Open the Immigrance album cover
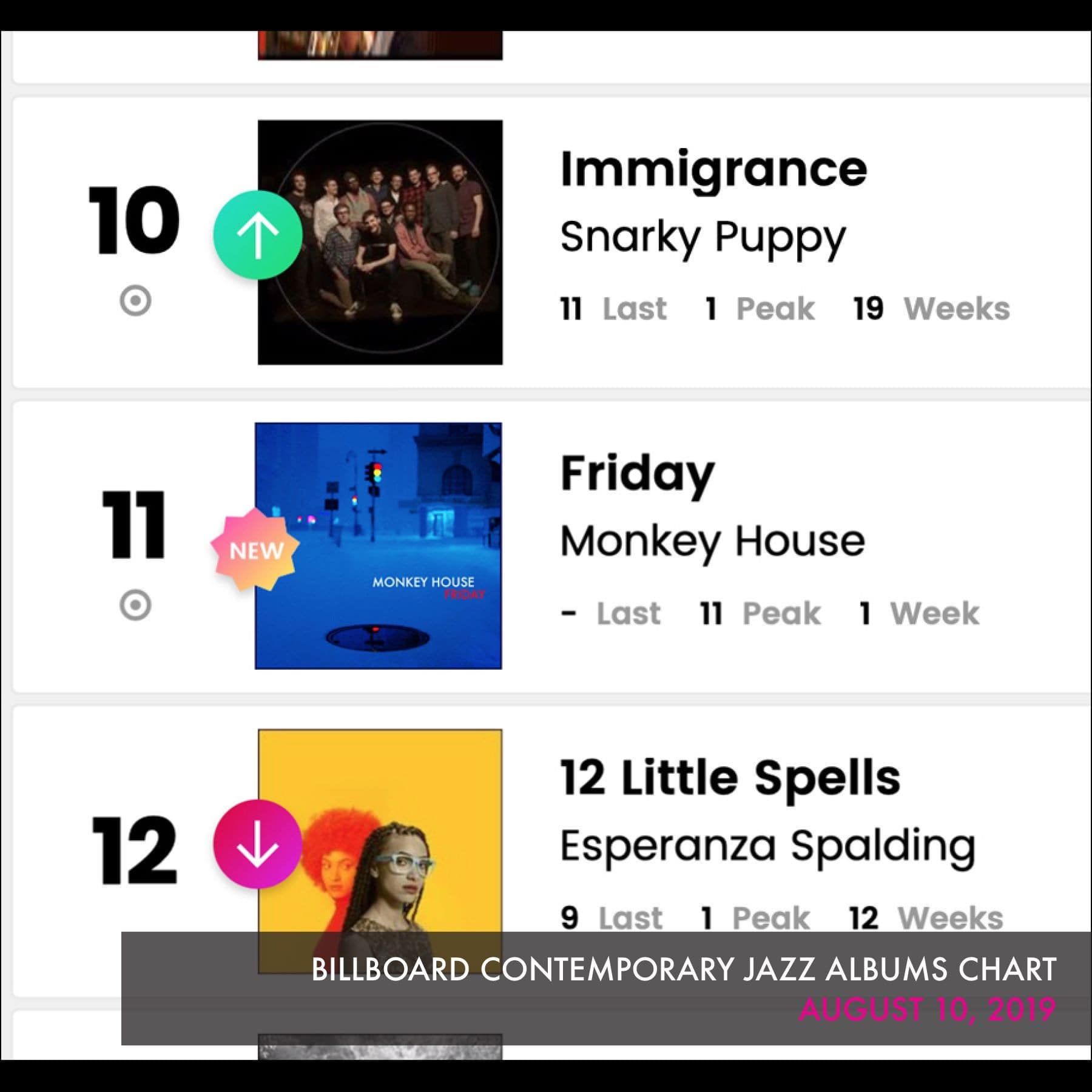Screen dimensions: 1092x1092 point(380,243)
